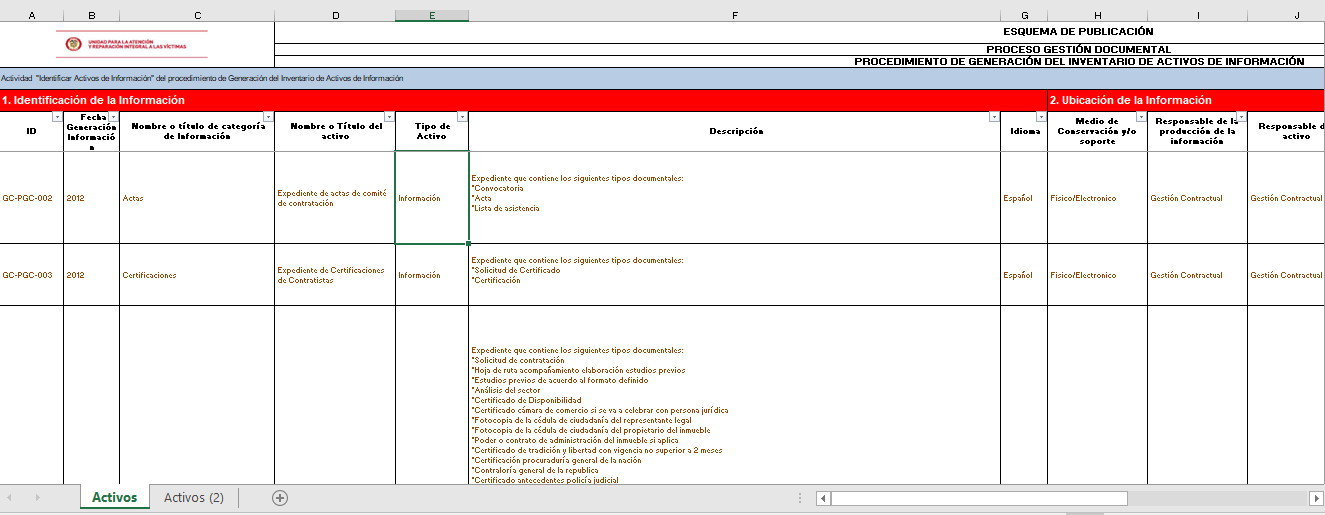Viewport: 1325px width, 515px height.
Task: Switch to the Activos (2) sheet tab
Action: click(x=194, y=498)
